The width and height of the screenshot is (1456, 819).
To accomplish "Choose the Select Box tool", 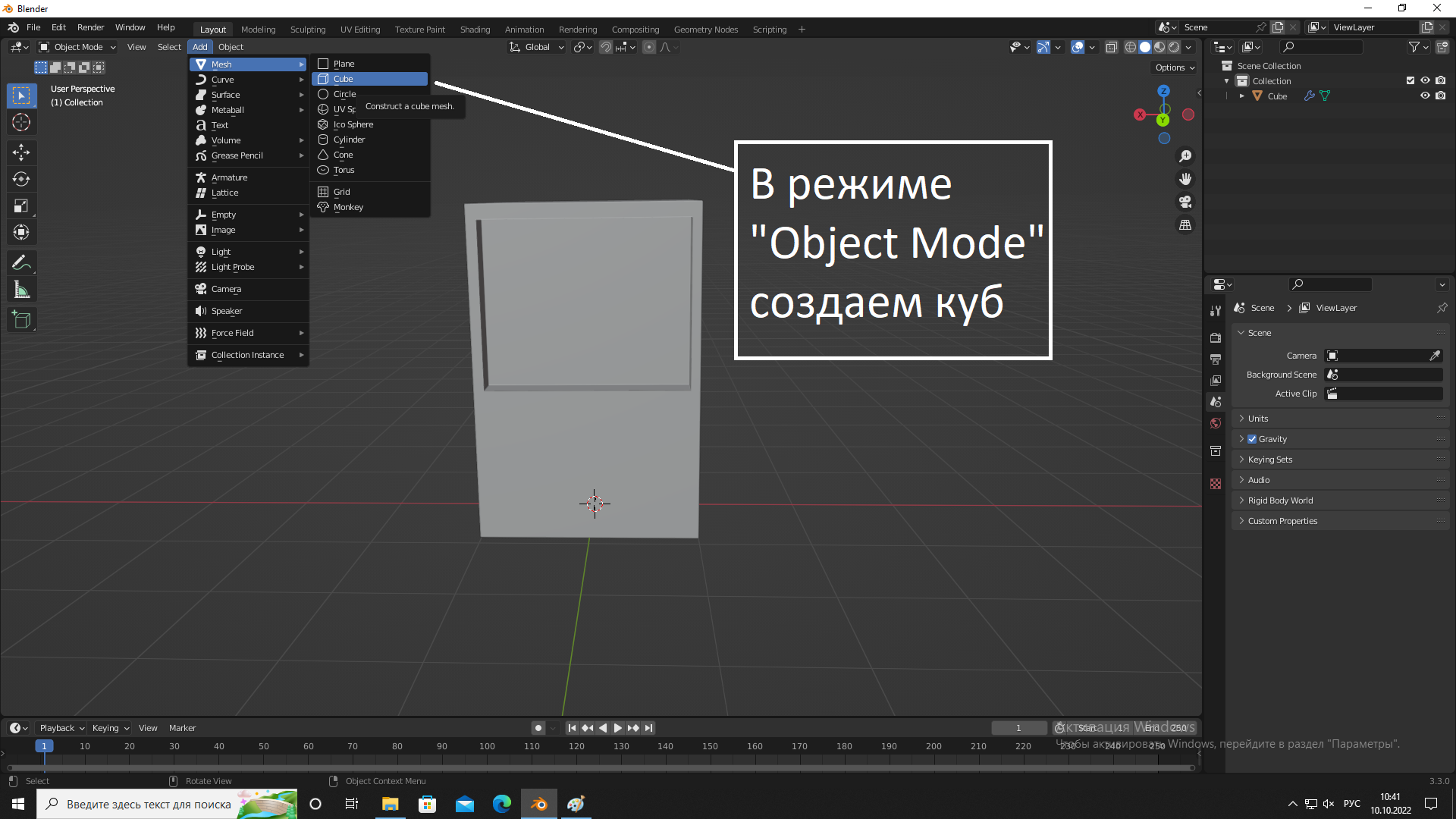I will click(21, 96).
